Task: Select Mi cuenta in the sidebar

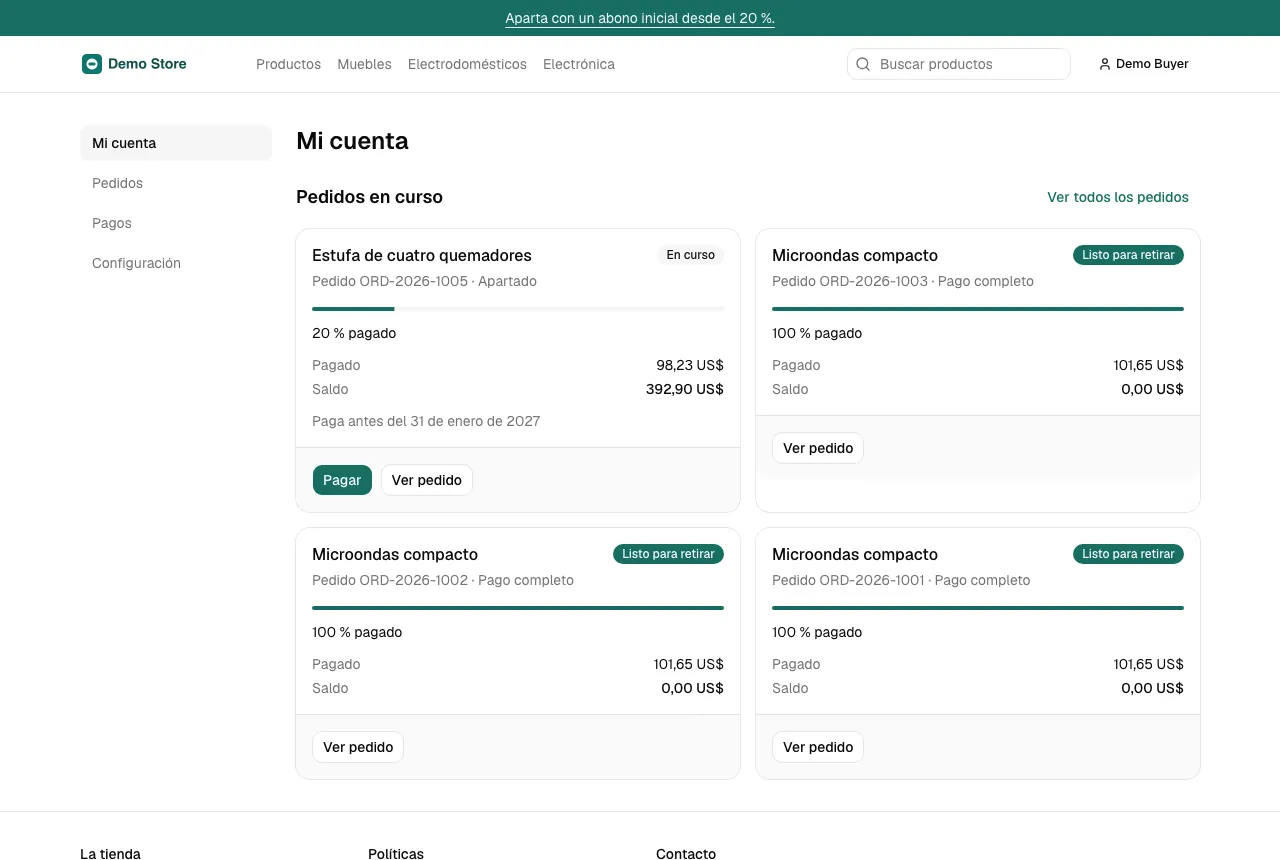Action: point(176,143)
